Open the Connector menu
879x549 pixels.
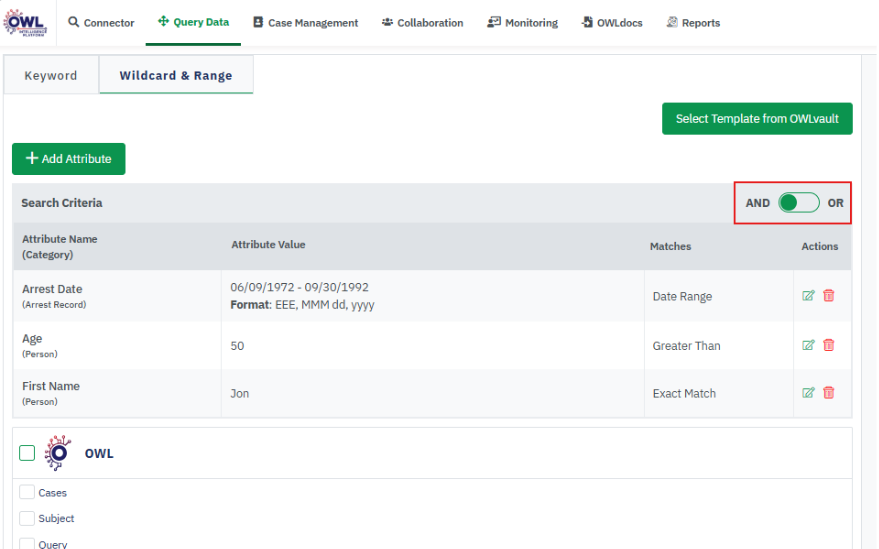point(101,22)
